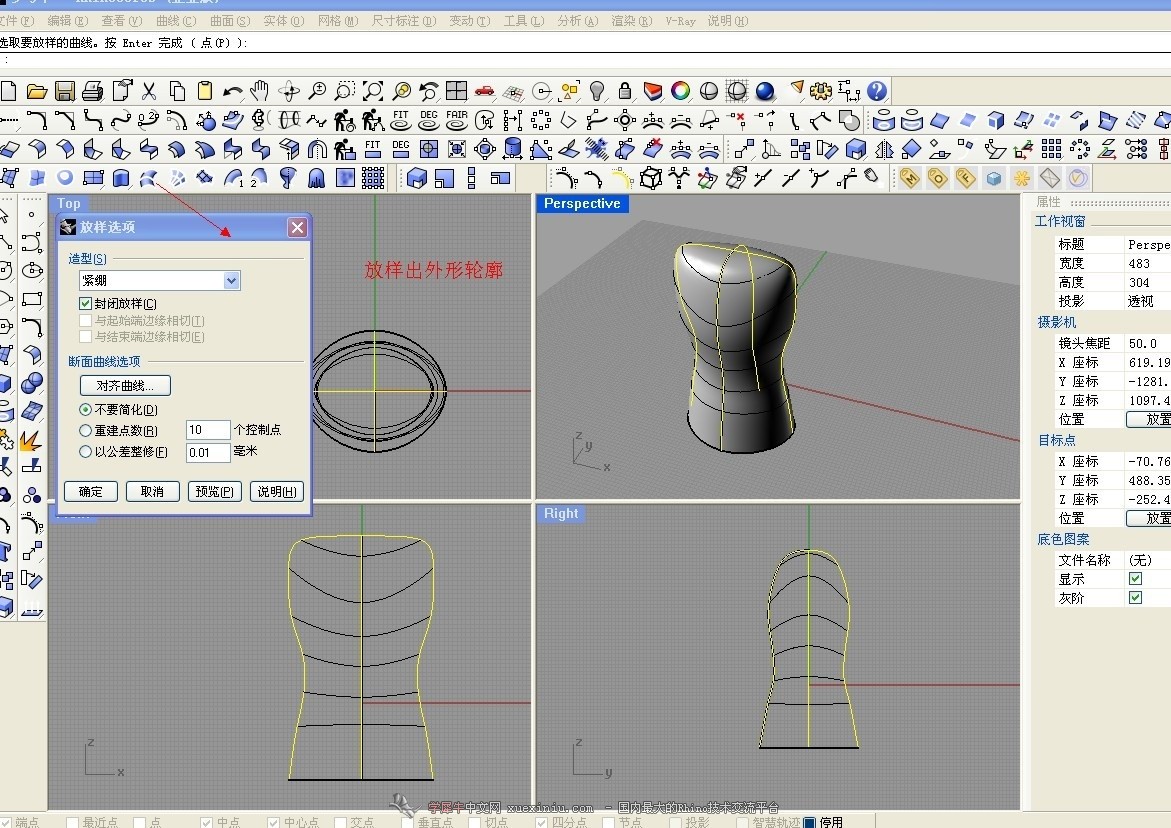Viewport: 1171px width, 828px height.
Task: Cut selection with the scissors icon
Action: coord(149,91)
